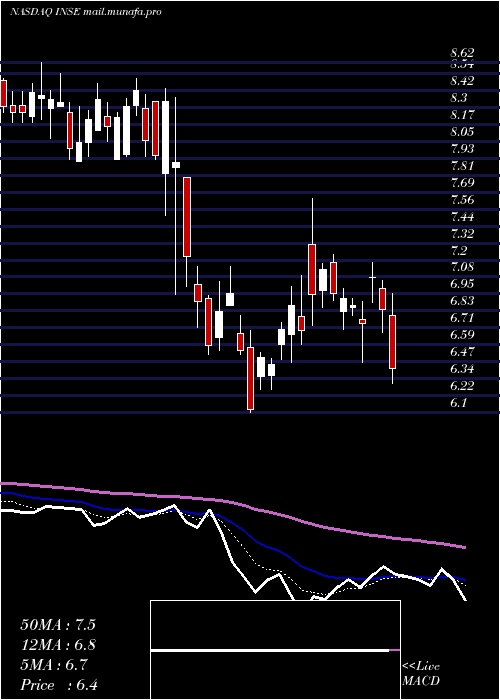
Task: Click the 7.56 price axis label
Action: pyautogui.click(x=462, y=200)
